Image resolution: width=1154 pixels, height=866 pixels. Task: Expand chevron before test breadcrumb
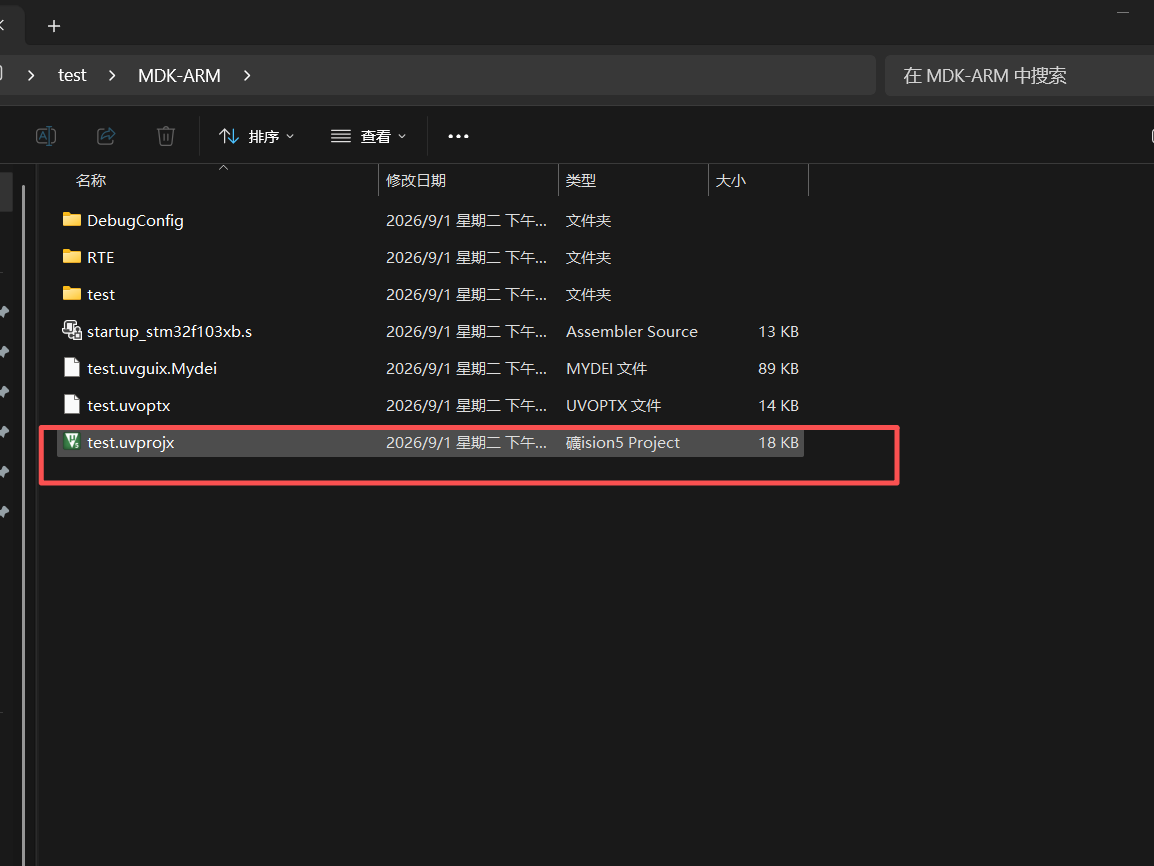coord(31,75)
